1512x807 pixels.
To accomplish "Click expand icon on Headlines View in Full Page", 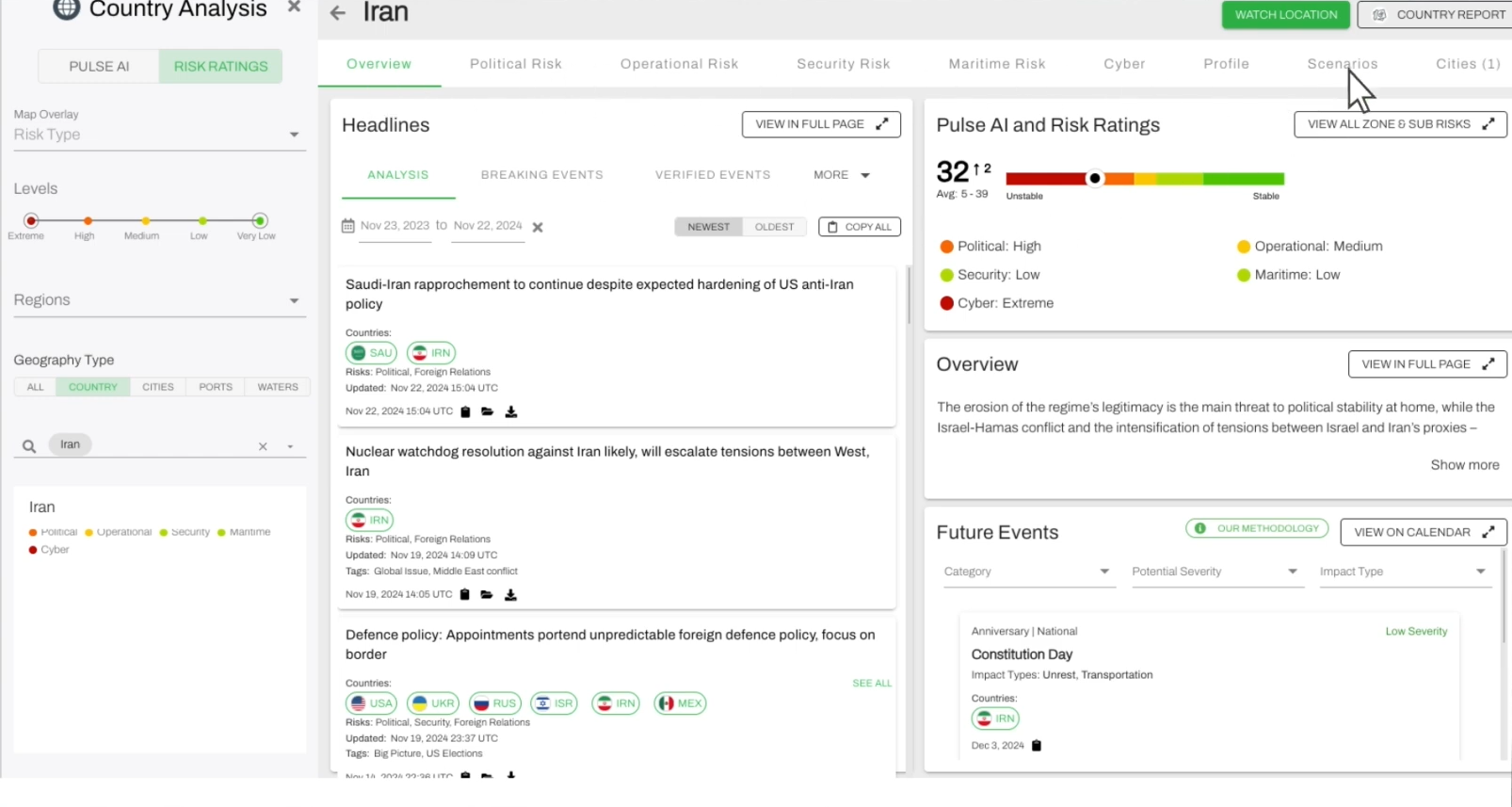I will pyautogui.click(x=882, y=124).
